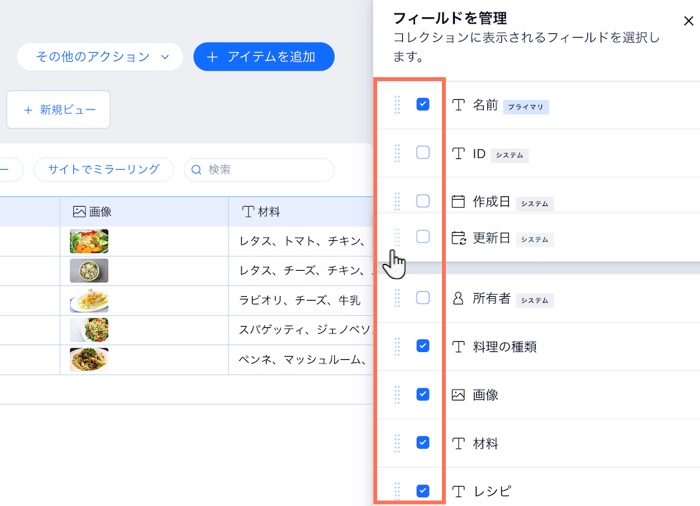Click the サイトでミラーリング button

tap(103, 170)
